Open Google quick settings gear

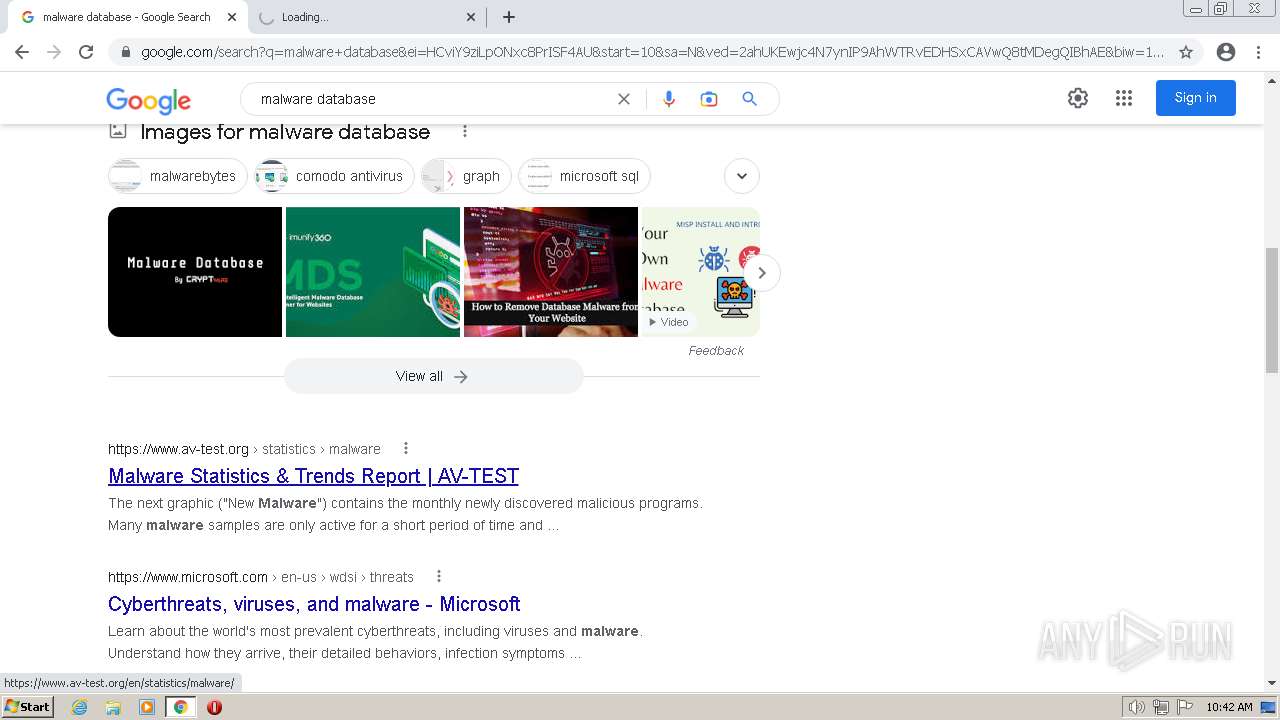pos(1078,98)
